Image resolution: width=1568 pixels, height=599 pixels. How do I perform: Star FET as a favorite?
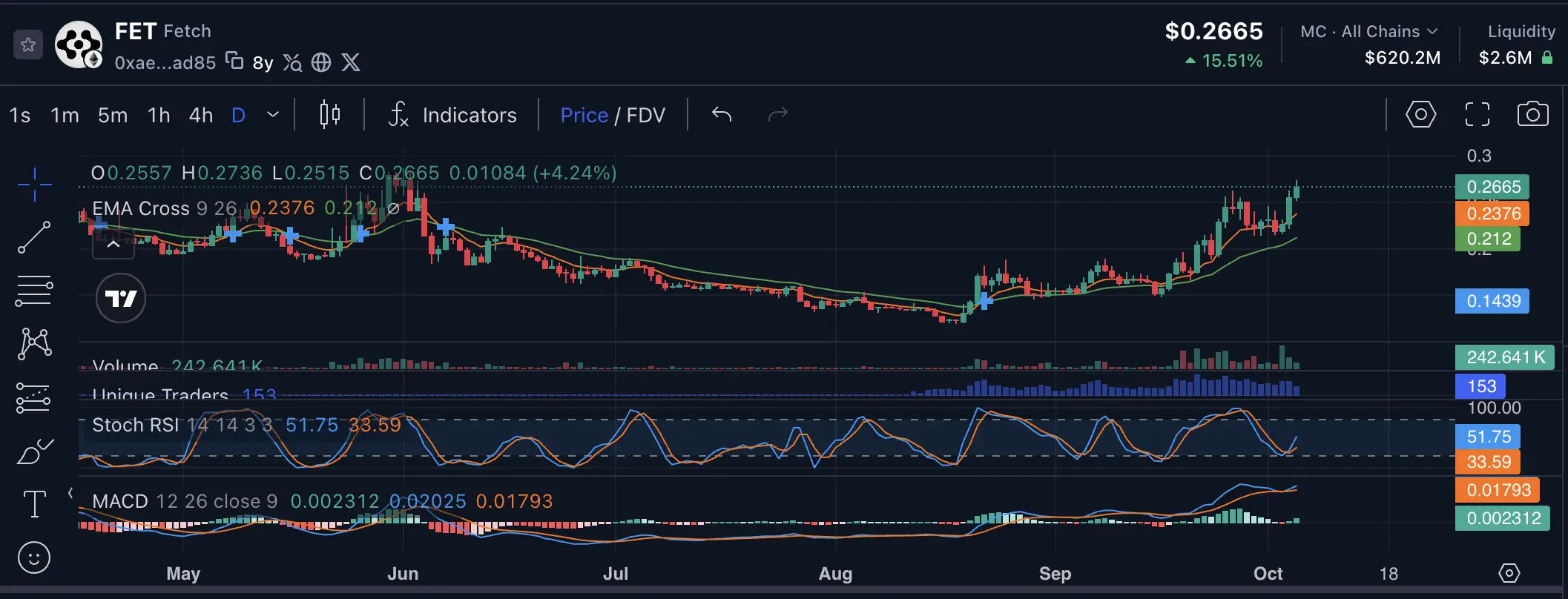[x=28, y=45]
